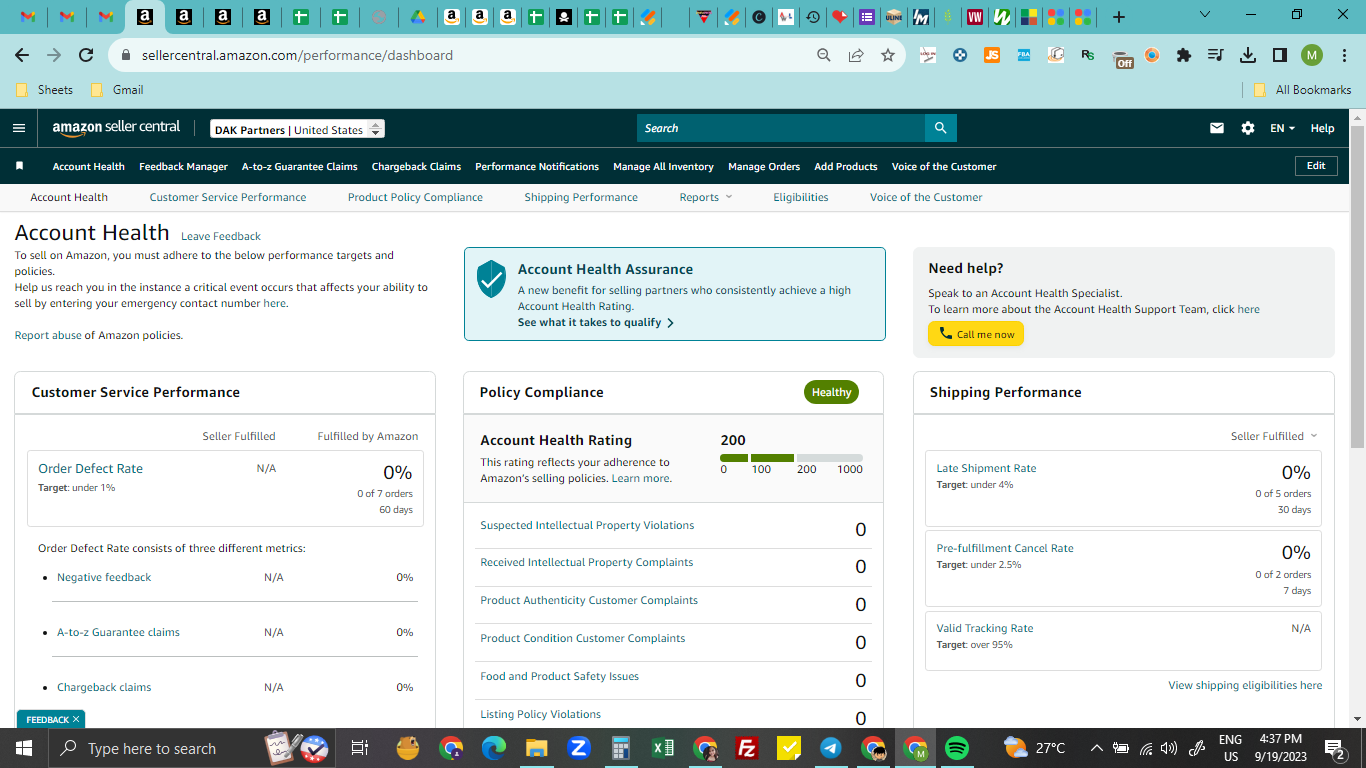This screenshot has height=768, width=1366.
Task: Open Spotify from the taskbar
Action: pyautogui.click(x=957, y=748)
